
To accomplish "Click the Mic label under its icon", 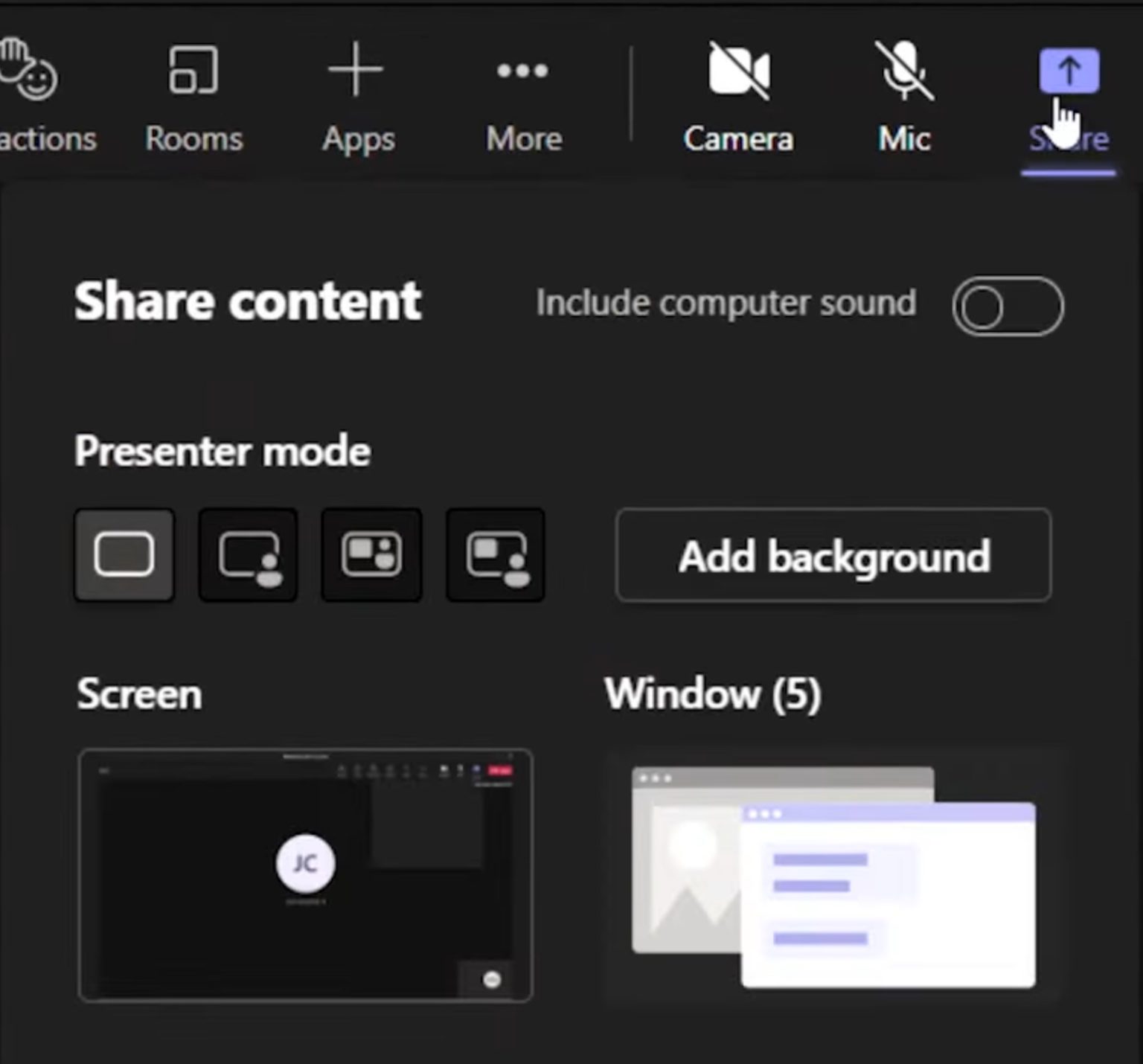I will click(903, 138).
